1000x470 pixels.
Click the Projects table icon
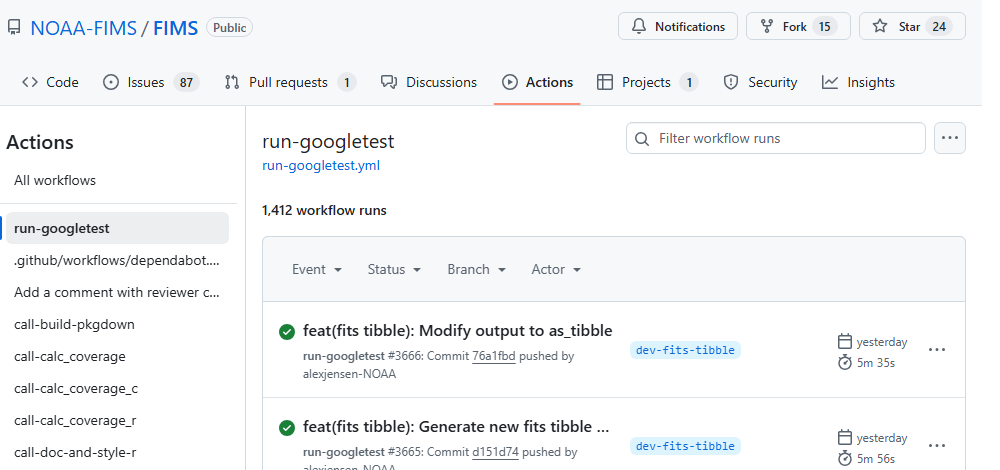point(605,82)
